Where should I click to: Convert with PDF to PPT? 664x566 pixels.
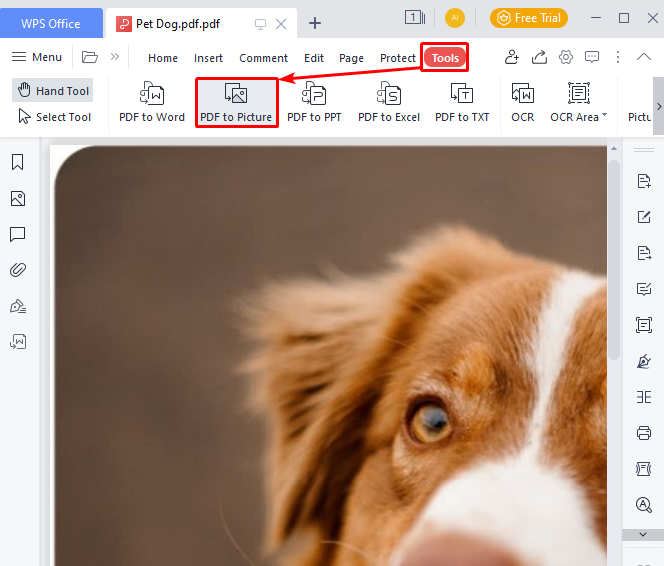(x=314, y=102)
